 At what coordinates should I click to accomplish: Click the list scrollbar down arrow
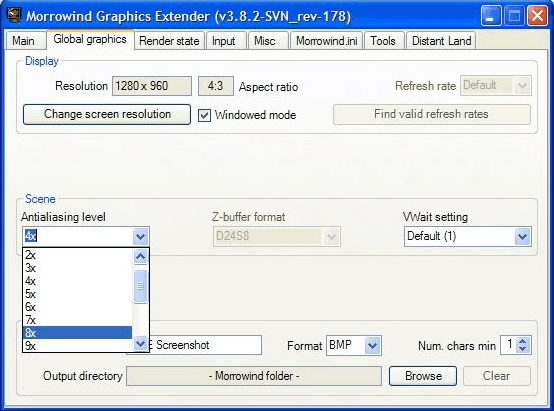point(141,344)
